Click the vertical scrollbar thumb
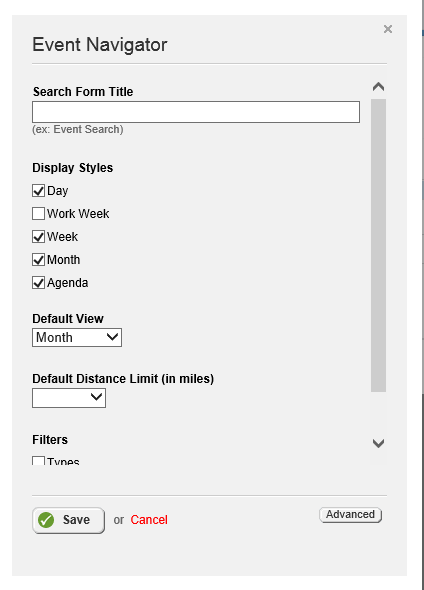Image resolution: width=424 pixels, height=590 pixels. click(378, 245)
